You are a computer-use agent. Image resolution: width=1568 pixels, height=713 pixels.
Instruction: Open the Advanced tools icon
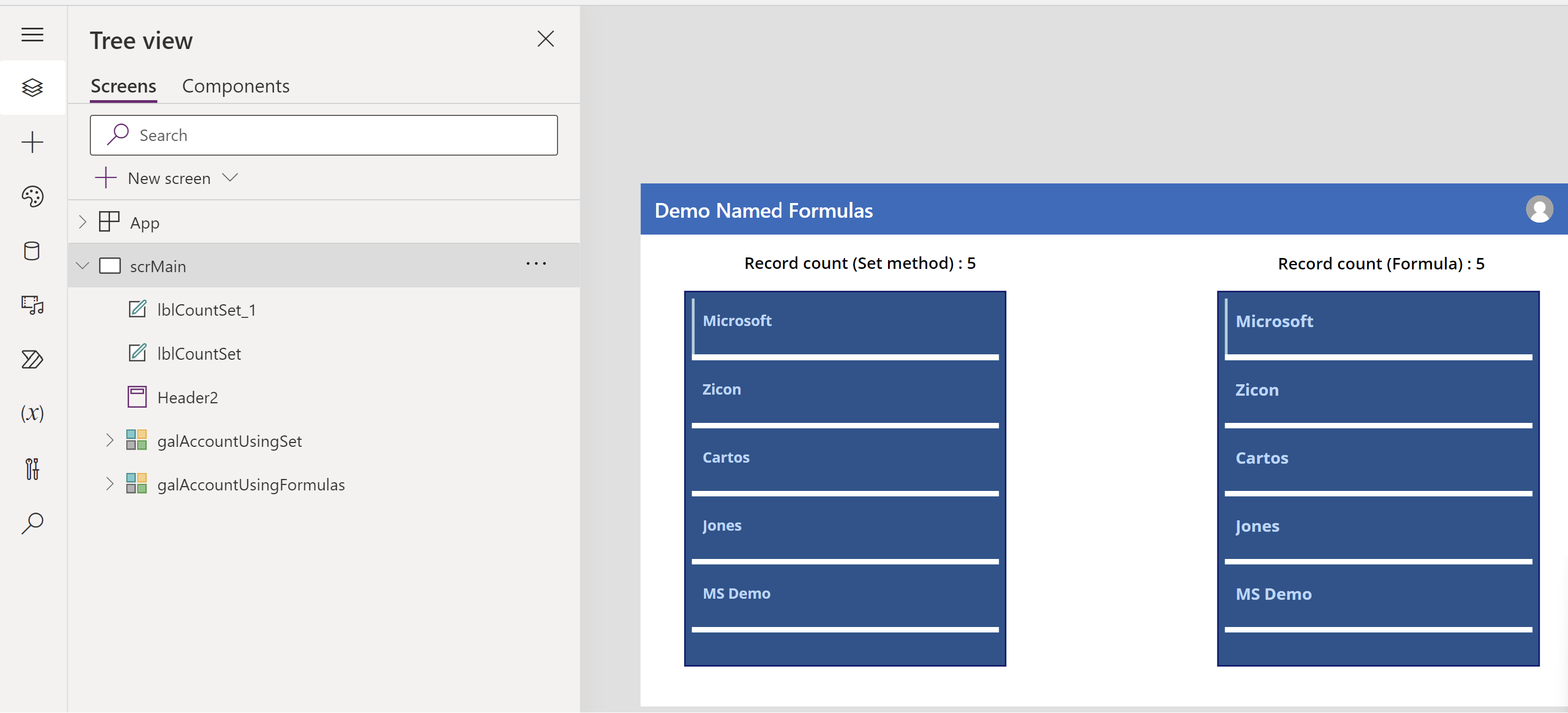click(x=32, y=469)
